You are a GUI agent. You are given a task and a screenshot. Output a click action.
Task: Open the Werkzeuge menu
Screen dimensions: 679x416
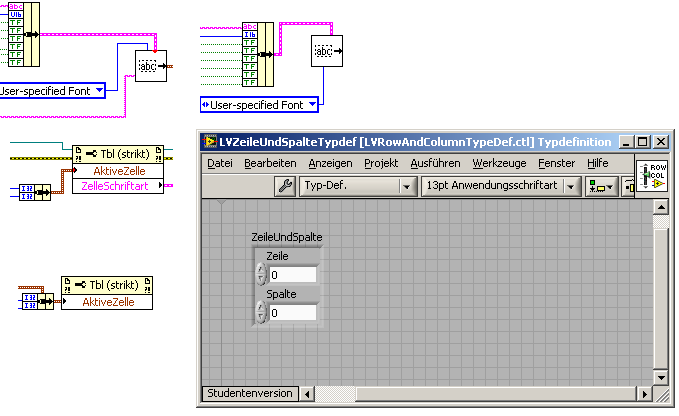[x=499, y=164]
